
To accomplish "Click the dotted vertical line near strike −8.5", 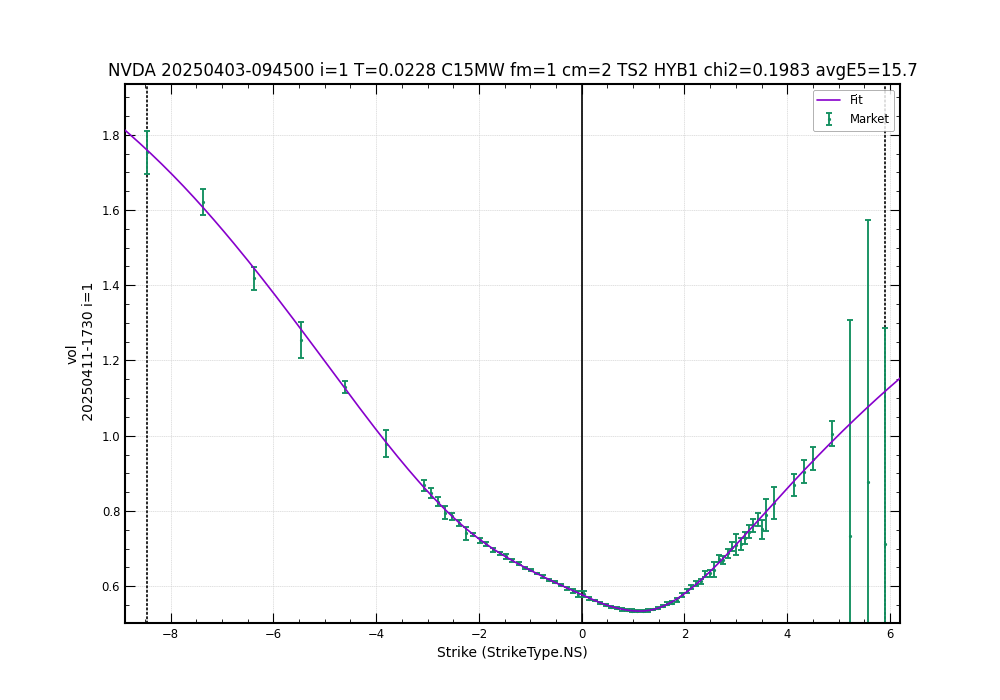I will (x=147, y=400).
